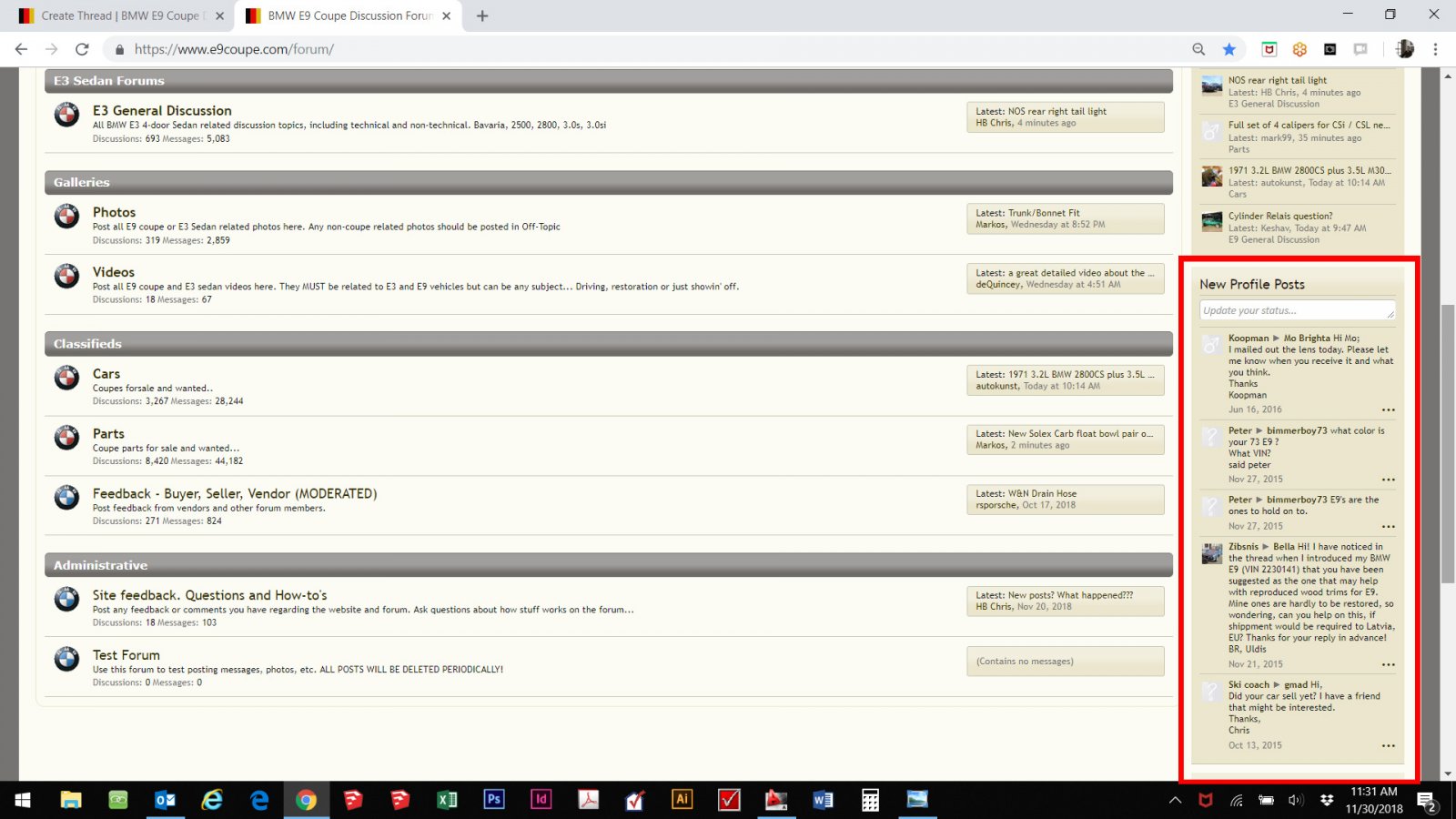
Task: Open the Cylinder Relais question thread thumbnail
Action: coord(1211,221)
